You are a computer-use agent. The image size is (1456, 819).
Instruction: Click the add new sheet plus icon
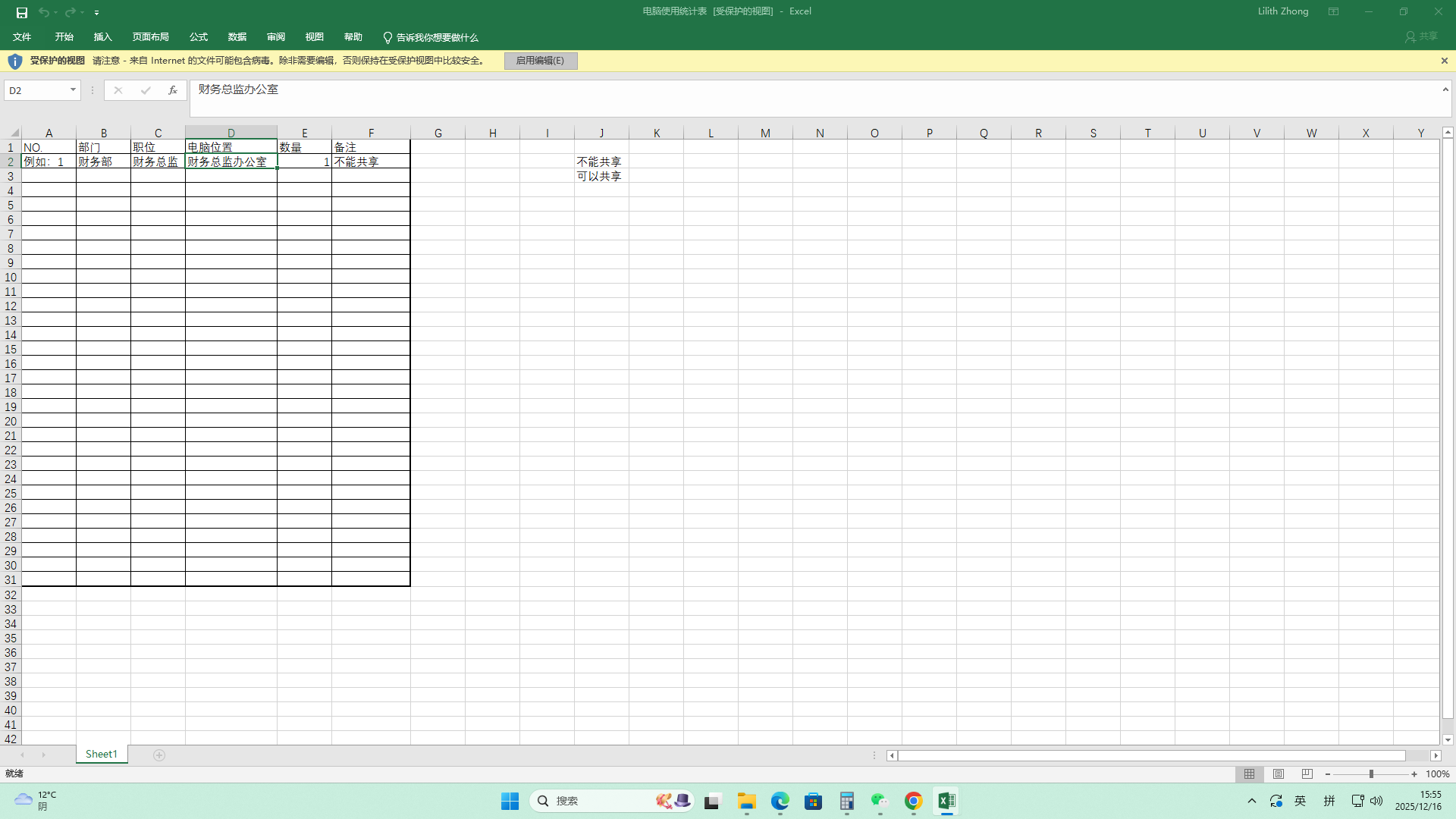pyautogui.click(x=159, y=755)
